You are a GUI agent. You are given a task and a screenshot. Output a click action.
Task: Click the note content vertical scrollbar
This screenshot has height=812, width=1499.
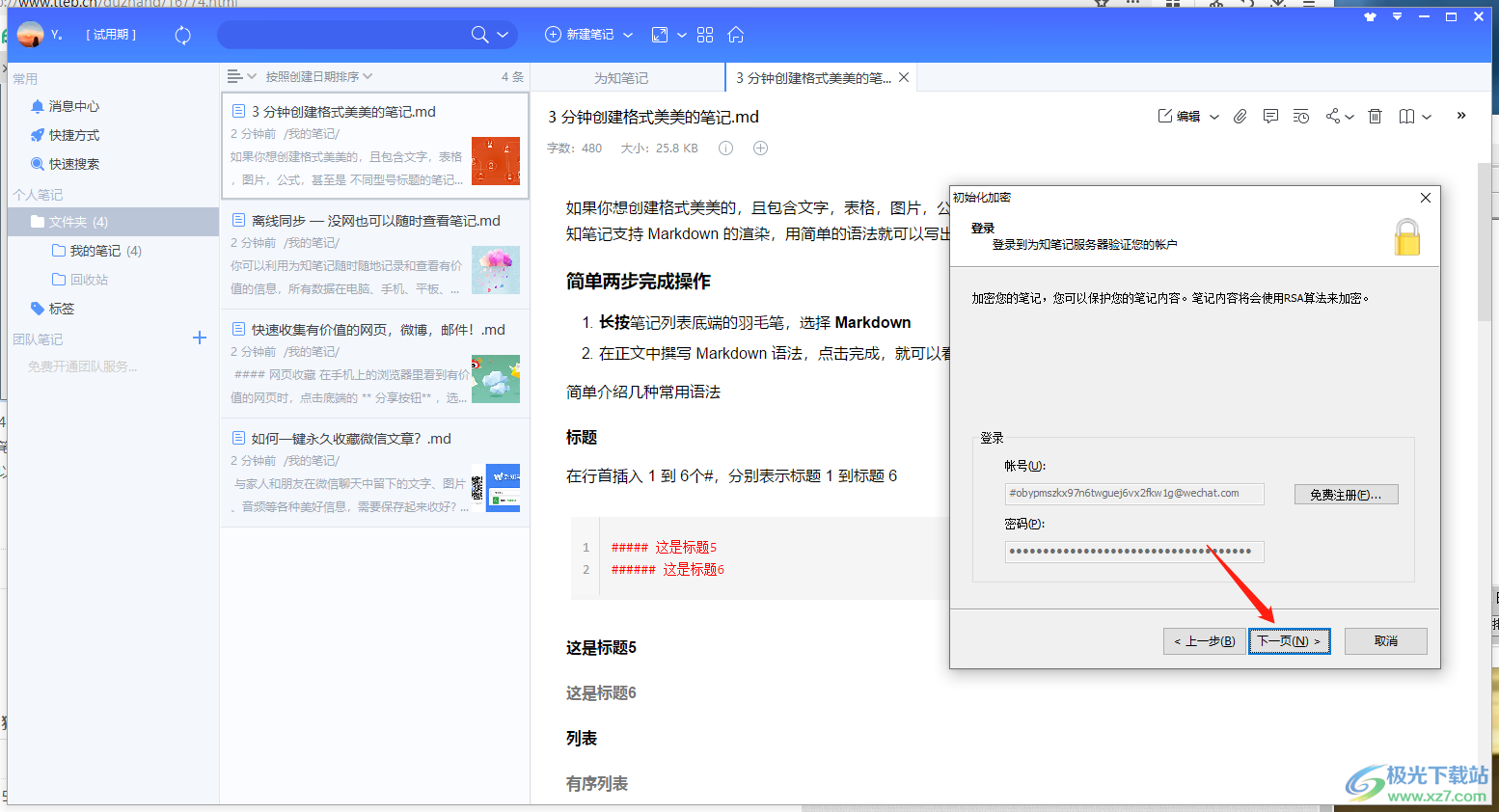(1485, 241)
